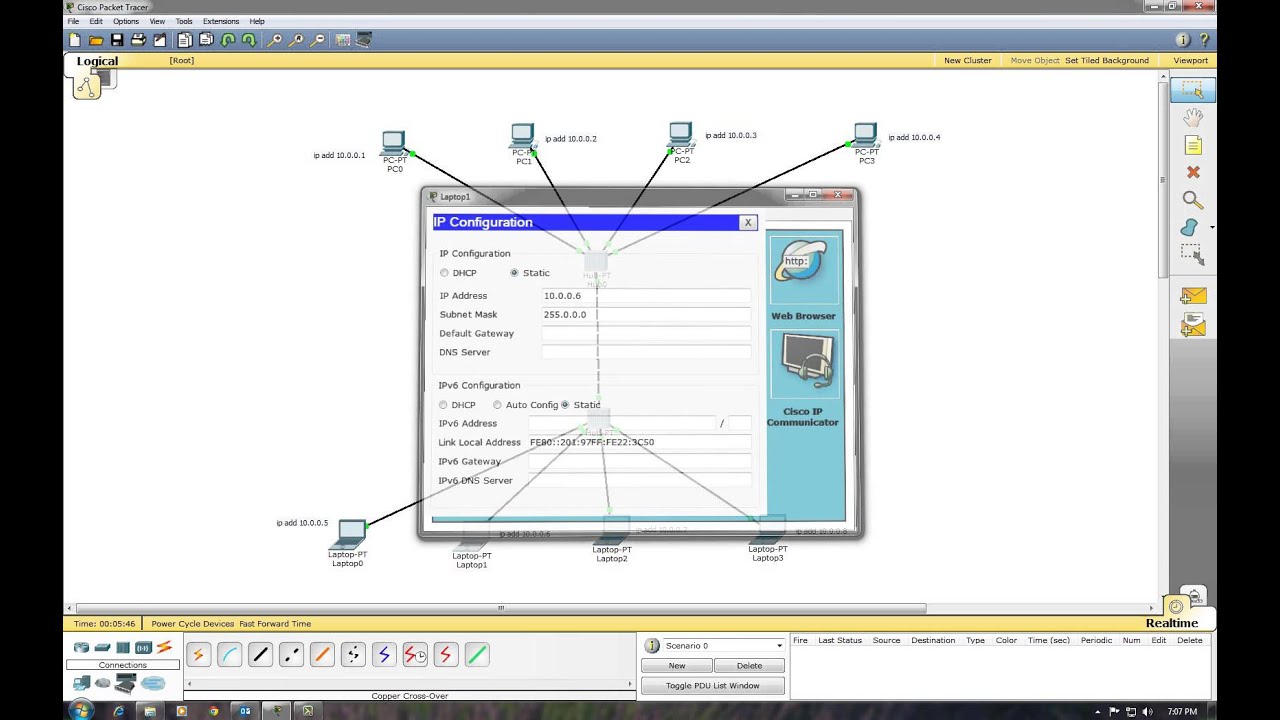Click the DNS Server input field
This screenshot has width=1280, height=720.
(x=646, y=353)
